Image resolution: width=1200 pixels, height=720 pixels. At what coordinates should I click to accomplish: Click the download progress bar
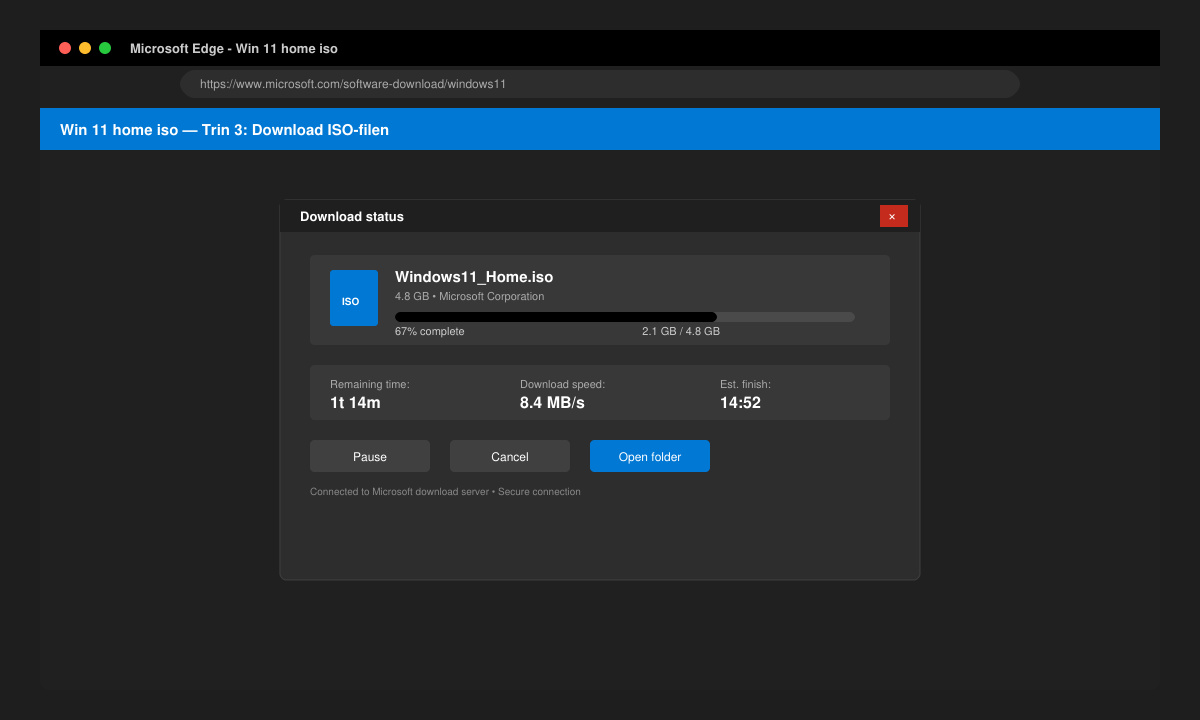[625, 317]
